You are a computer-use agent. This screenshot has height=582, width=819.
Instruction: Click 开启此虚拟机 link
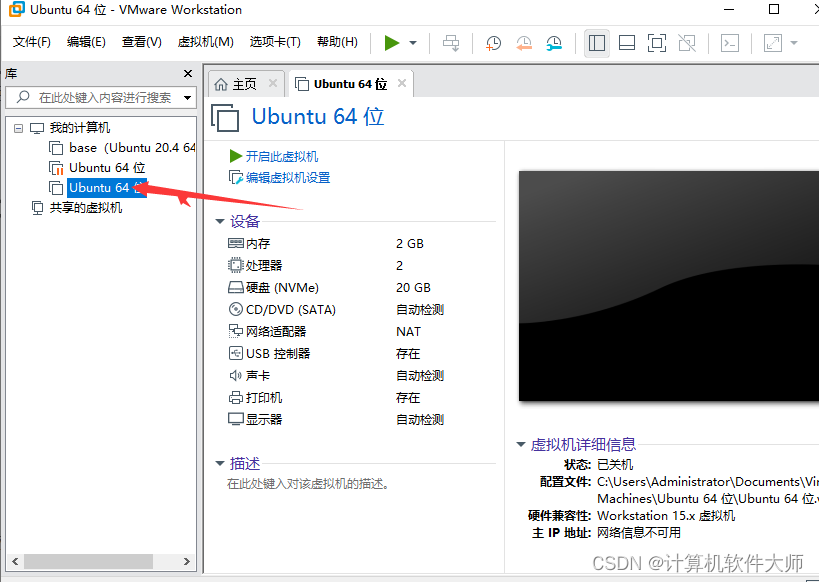(x=281, y=156)
